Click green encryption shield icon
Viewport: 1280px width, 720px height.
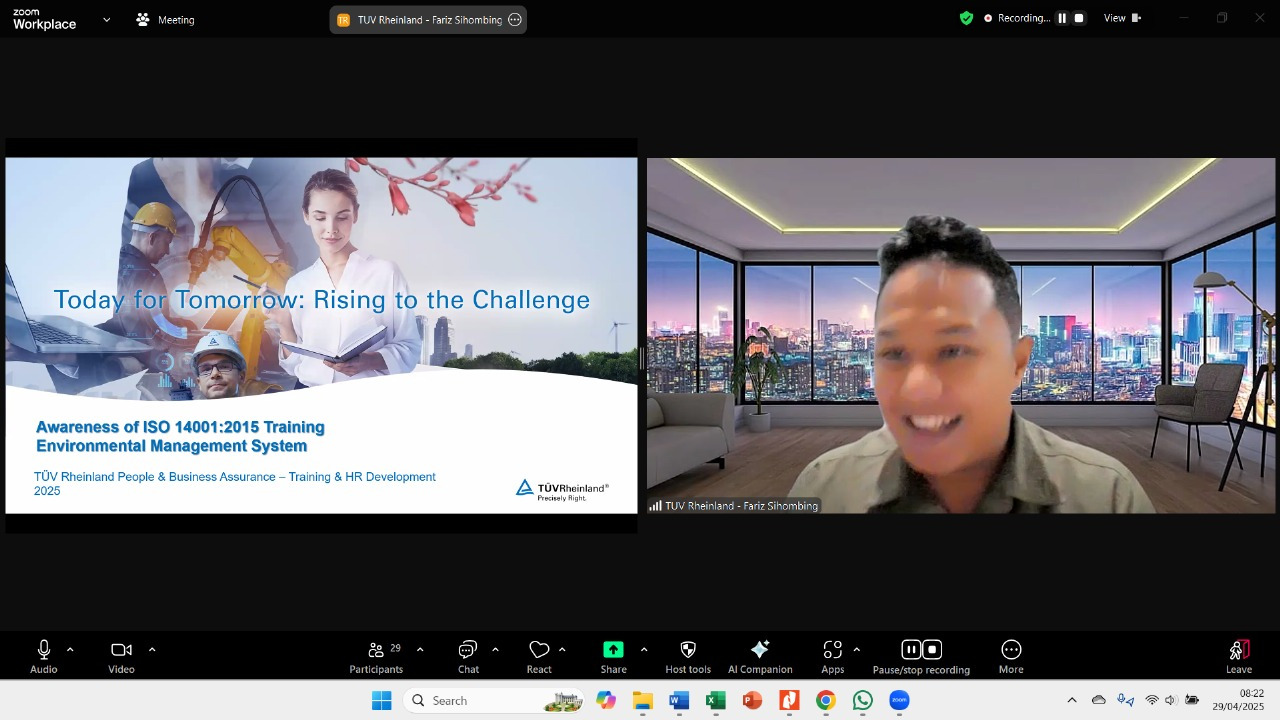coord(966,18)
